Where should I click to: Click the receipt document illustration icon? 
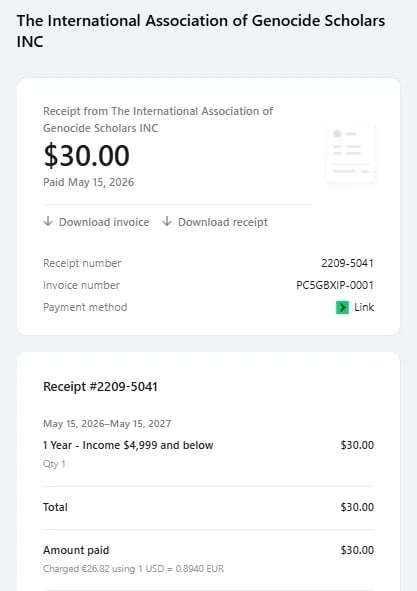point(351,155)
